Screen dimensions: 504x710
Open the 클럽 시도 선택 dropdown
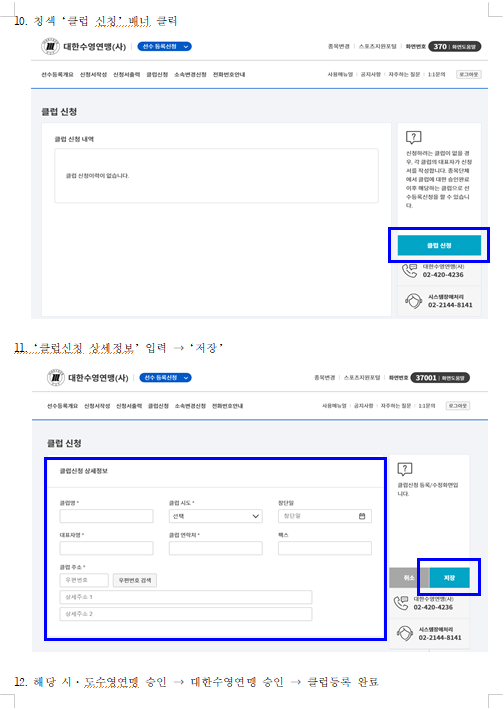click(x=216, y=516)
